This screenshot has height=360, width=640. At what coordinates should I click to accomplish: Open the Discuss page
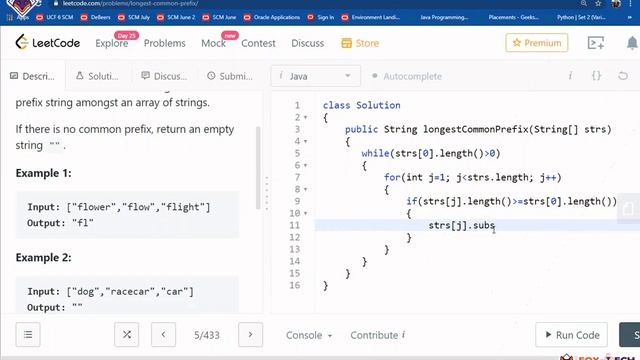[307, 43]
